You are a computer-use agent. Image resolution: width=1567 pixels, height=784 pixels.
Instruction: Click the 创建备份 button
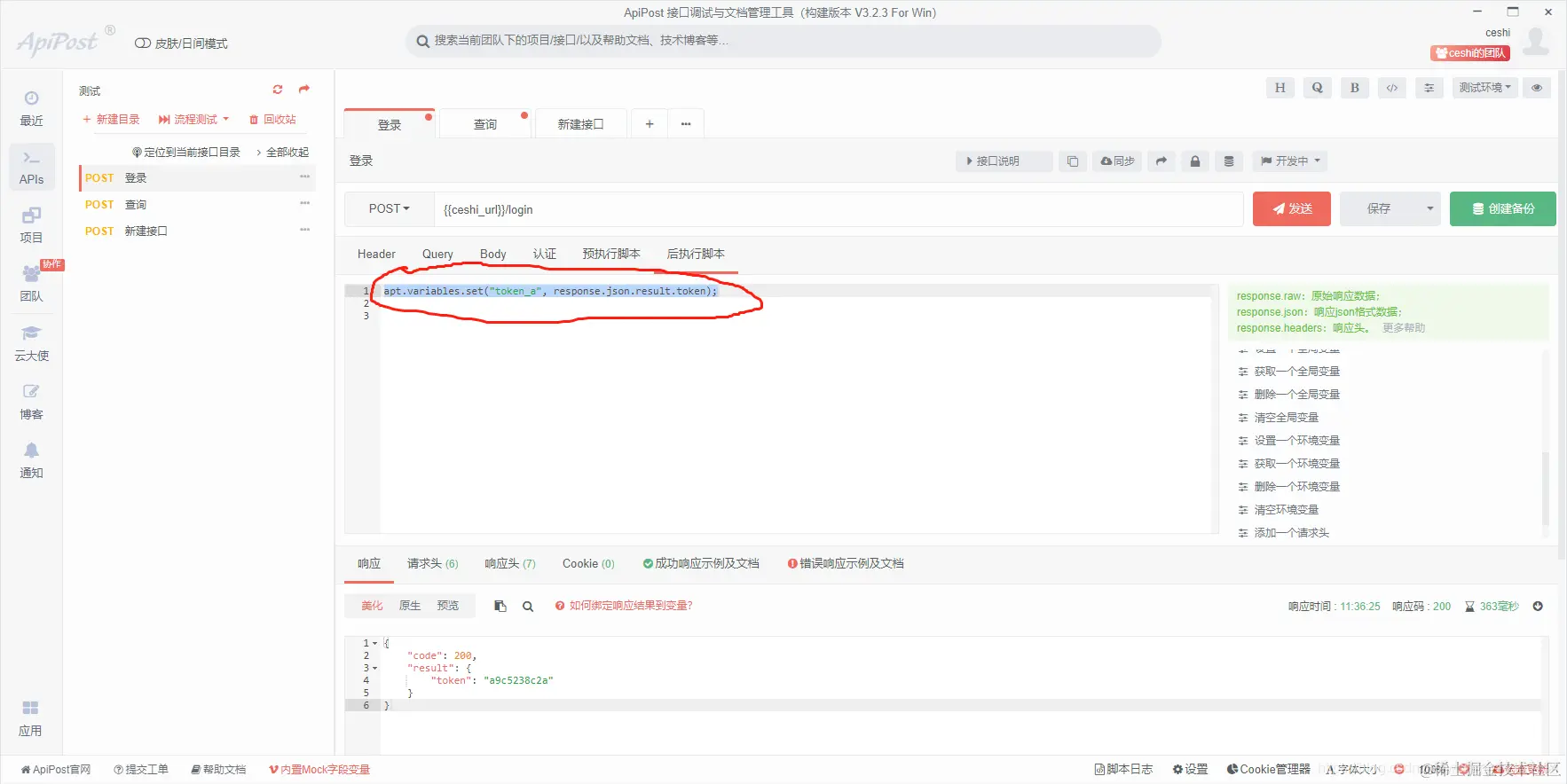pos(1503,209)
